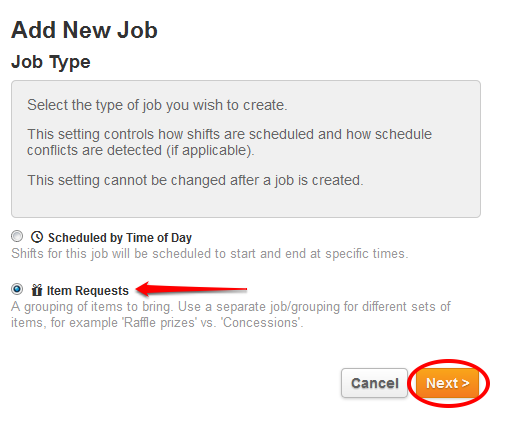Image resolution: width=522 pixels, height=446 pixels.
Task: Click the 'conflicts are detected (if applicable)' line
Action: tap(141, 150)
